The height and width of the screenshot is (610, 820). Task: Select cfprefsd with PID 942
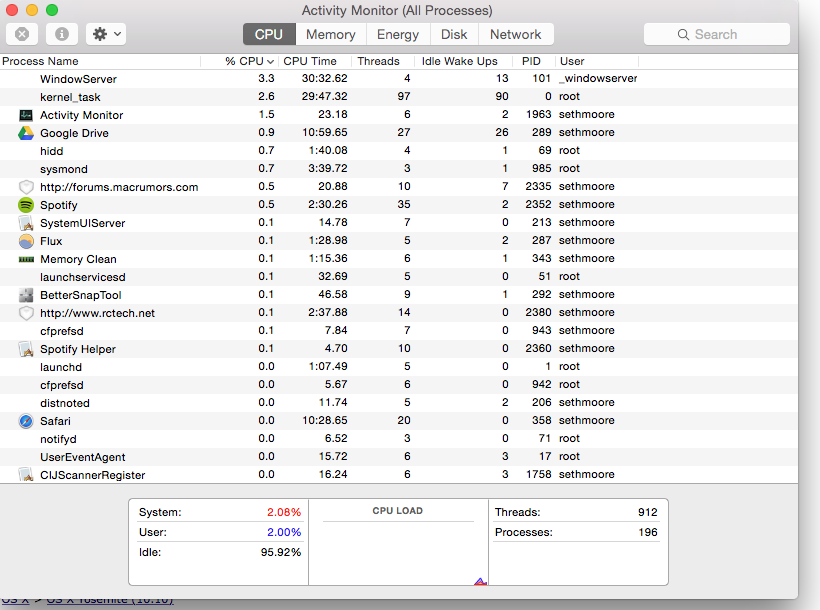[398, 385]
